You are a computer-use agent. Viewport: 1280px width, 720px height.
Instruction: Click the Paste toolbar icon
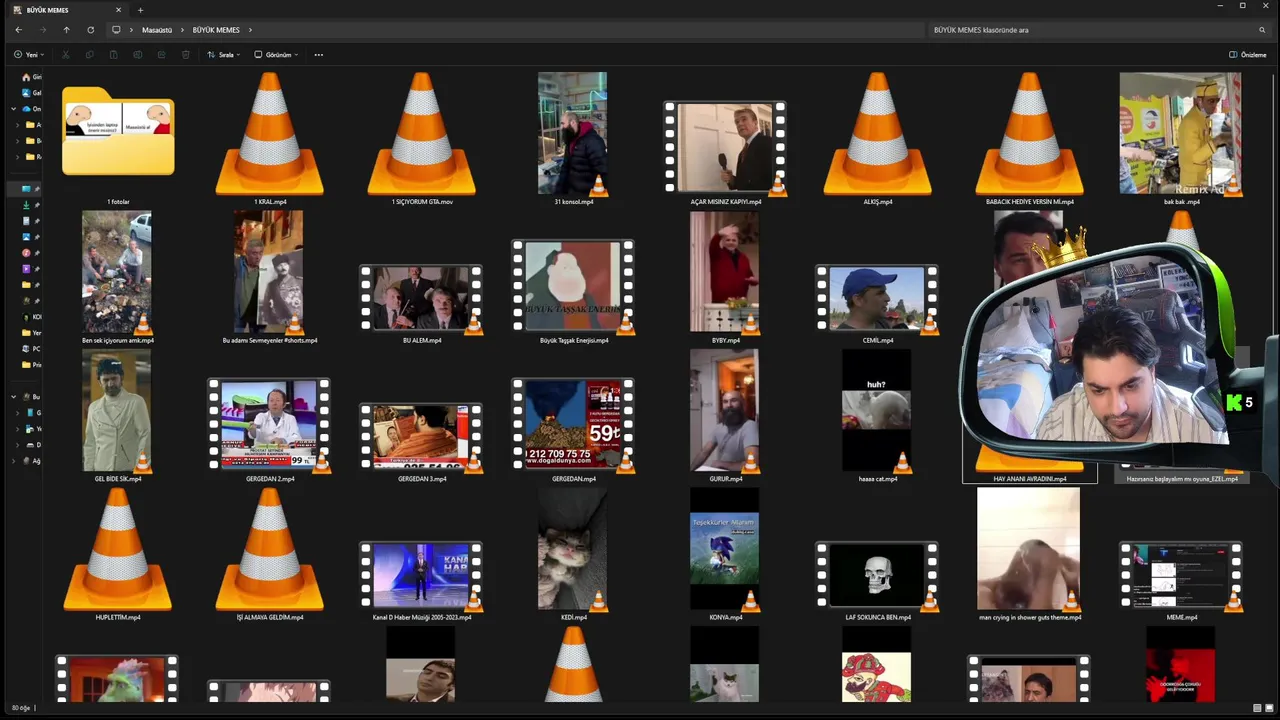pyautogui.click(x=113, y=55)
